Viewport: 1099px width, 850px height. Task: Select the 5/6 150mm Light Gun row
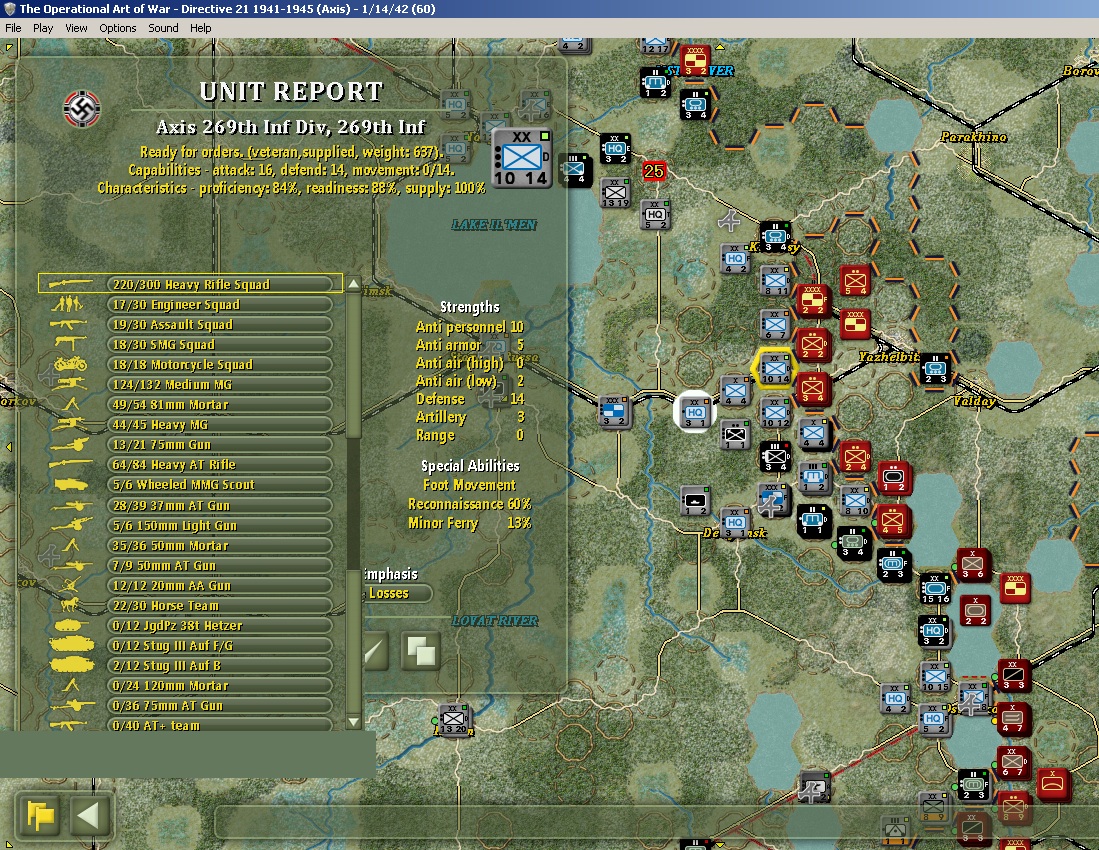(x=219, y=525)
